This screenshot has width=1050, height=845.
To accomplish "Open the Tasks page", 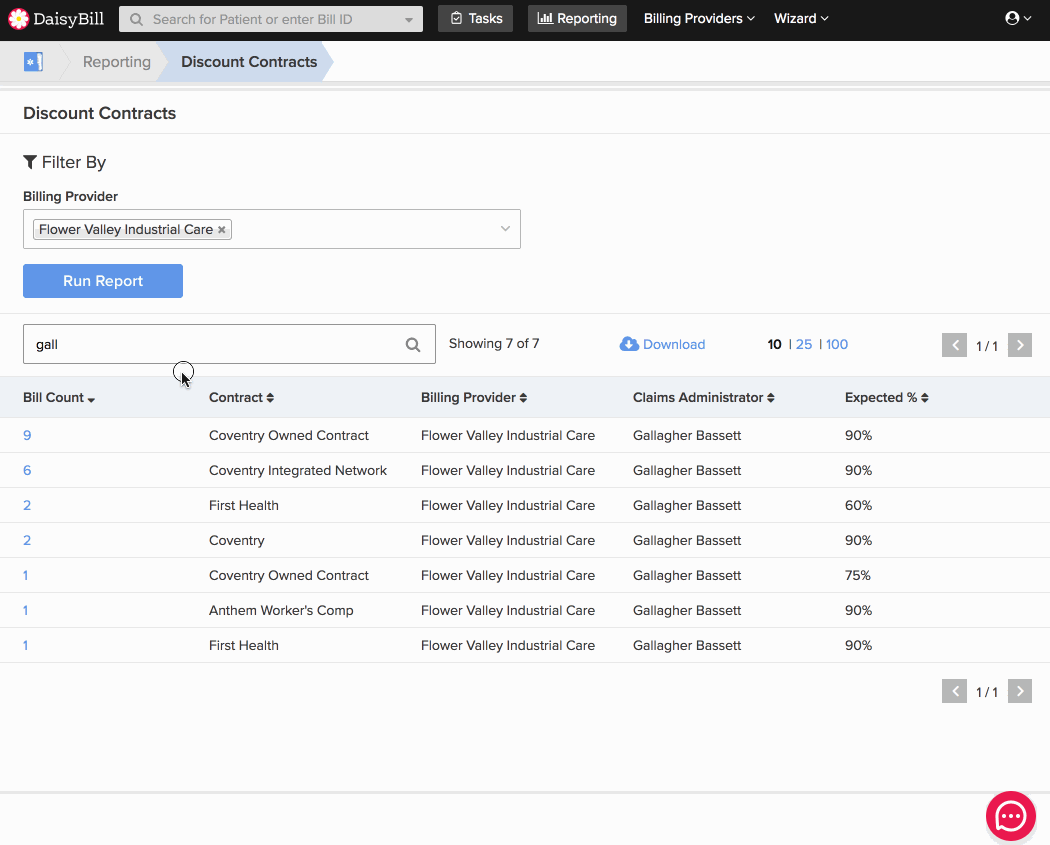I will click(x=475, y=18).
